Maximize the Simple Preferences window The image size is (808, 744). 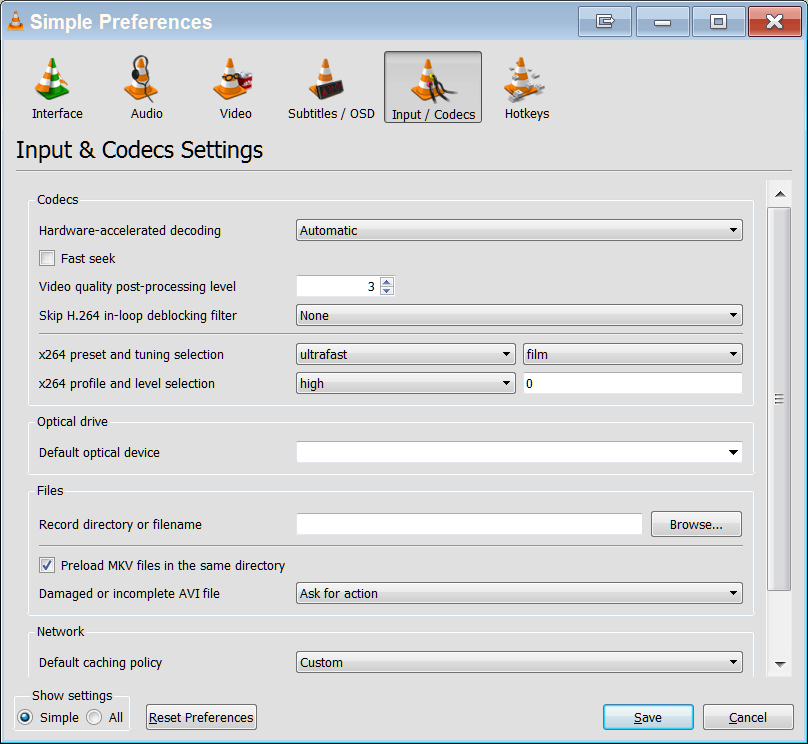point(718,21)
